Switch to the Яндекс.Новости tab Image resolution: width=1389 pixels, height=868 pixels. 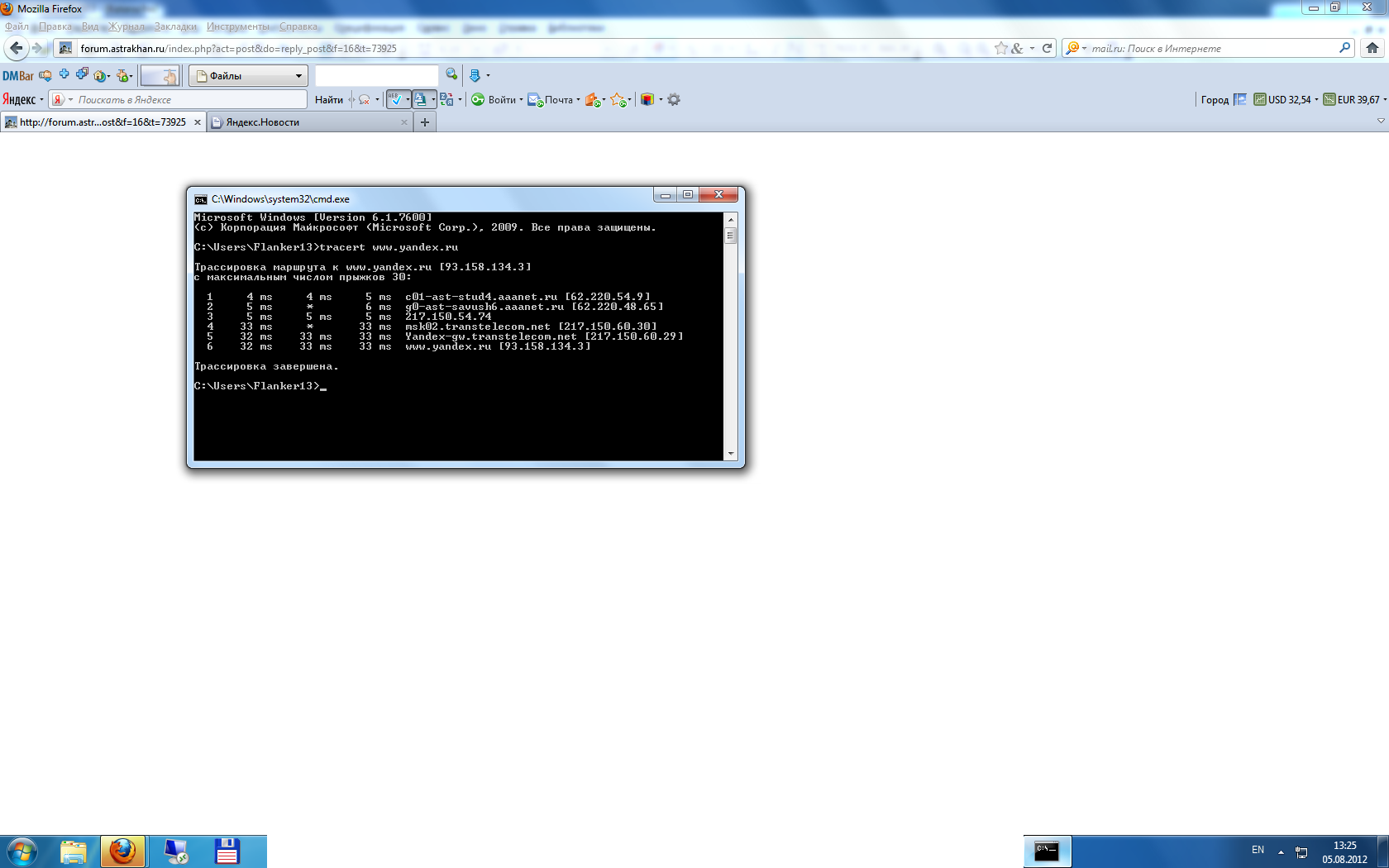tap(310, 122)
